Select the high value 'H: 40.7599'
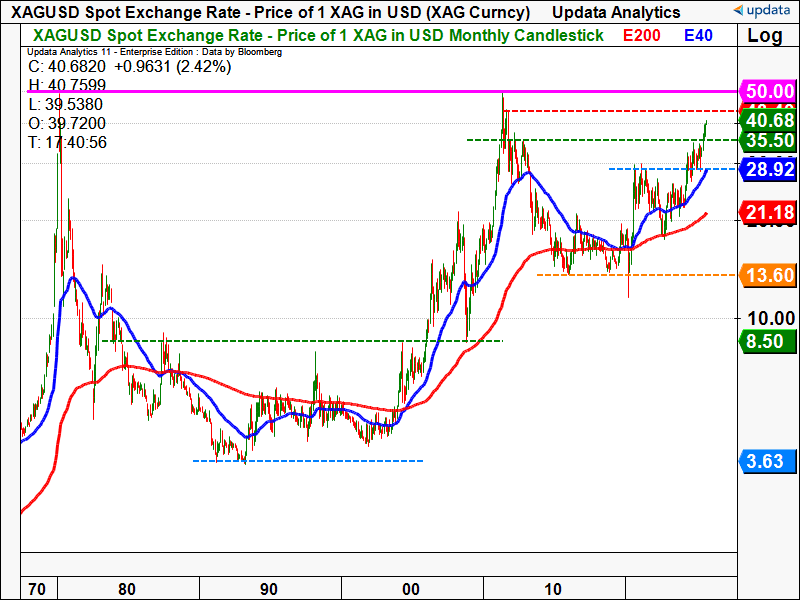Image resolution: width=800 pixels, height=600 pixels. click(x=67, y=85)
